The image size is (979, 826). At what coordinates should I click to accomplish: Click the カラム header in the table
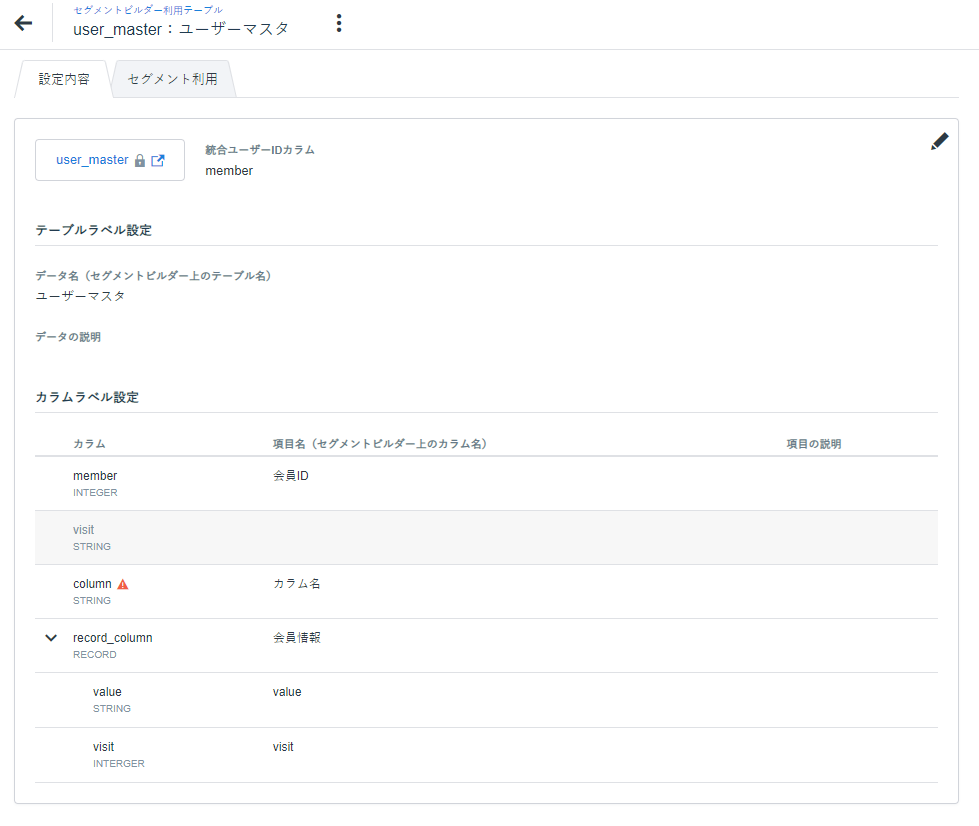pyautogui.click(x=89, y=444)
